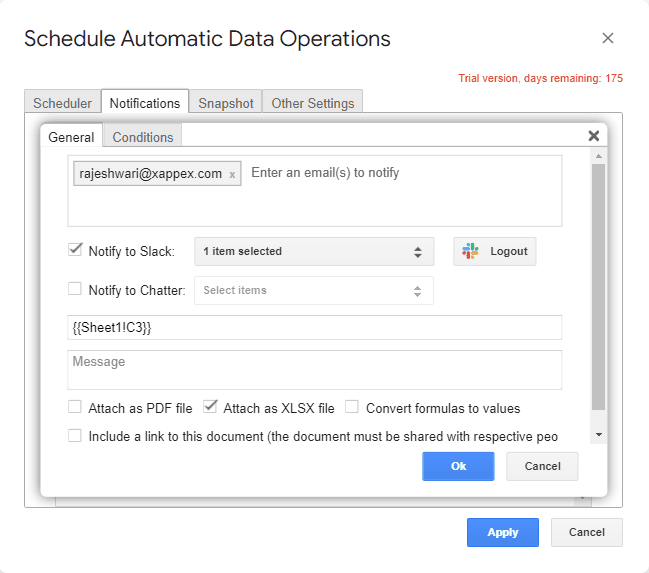Image resolution: width=649 pixels, height=573 pixels.
Task: Expand the Chatter Select items dropdown
Action: [313, 290]
